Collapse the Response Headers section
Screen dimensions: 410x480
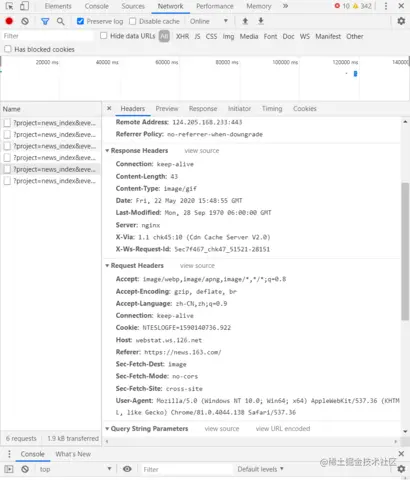(107, 151)
